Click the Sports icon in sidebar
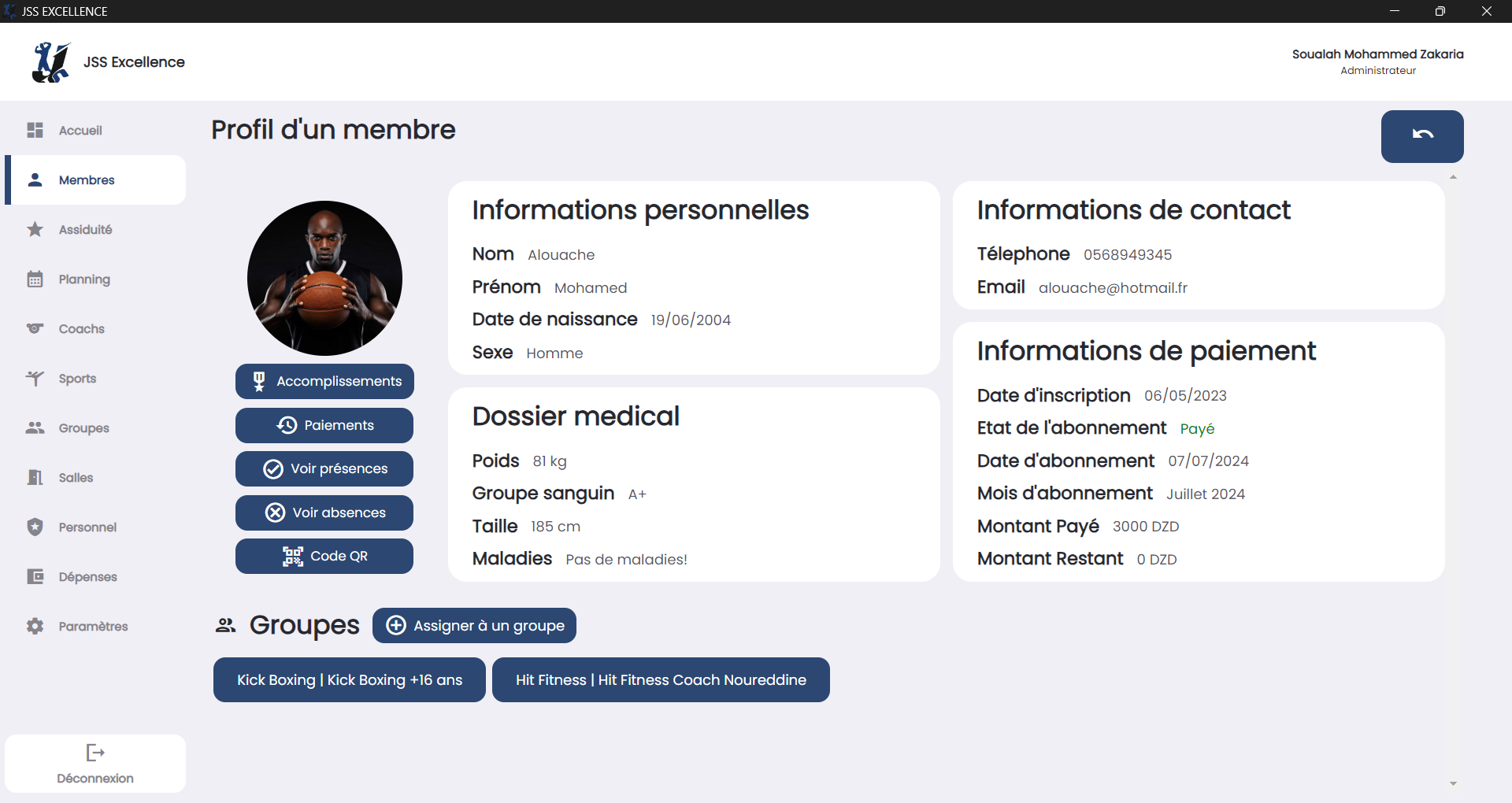Viewport: 1512px width, 803px height. point(35,379)
